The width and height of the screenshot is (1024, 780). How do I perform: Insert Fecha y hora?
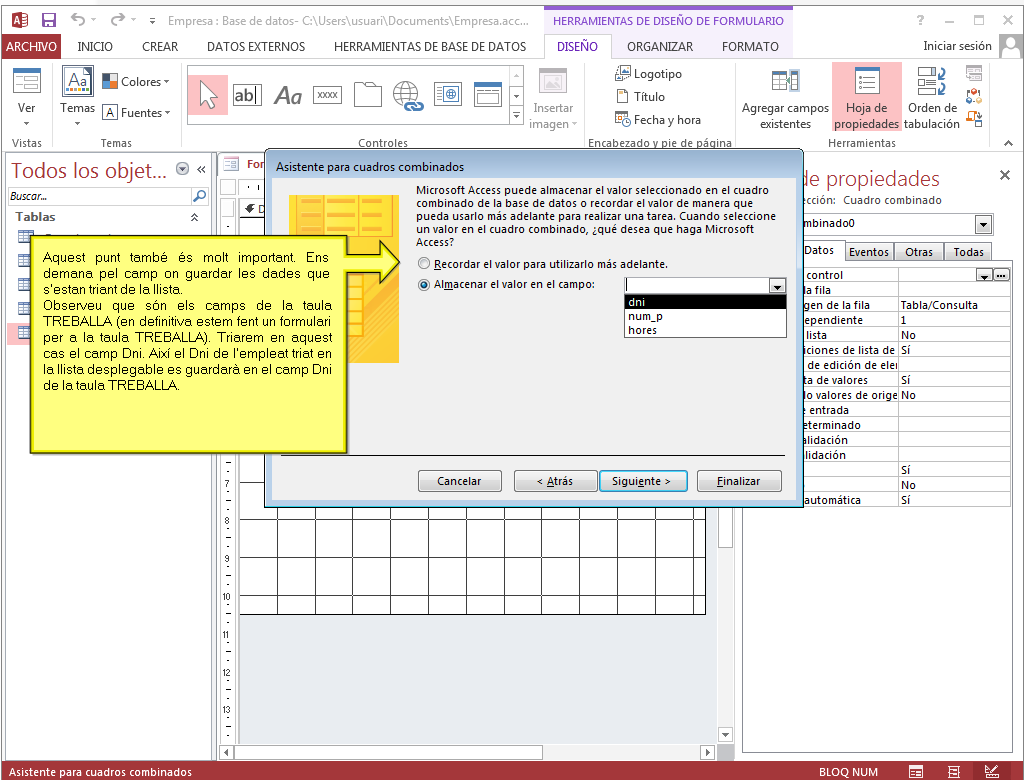click(x=658, y=120)
